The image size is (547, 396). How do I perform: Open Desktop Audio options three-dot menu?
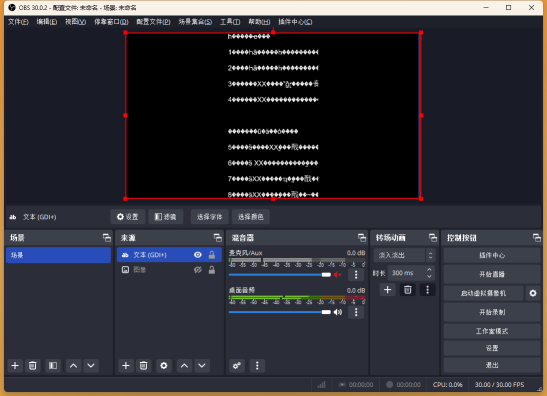tap(356, 312)
